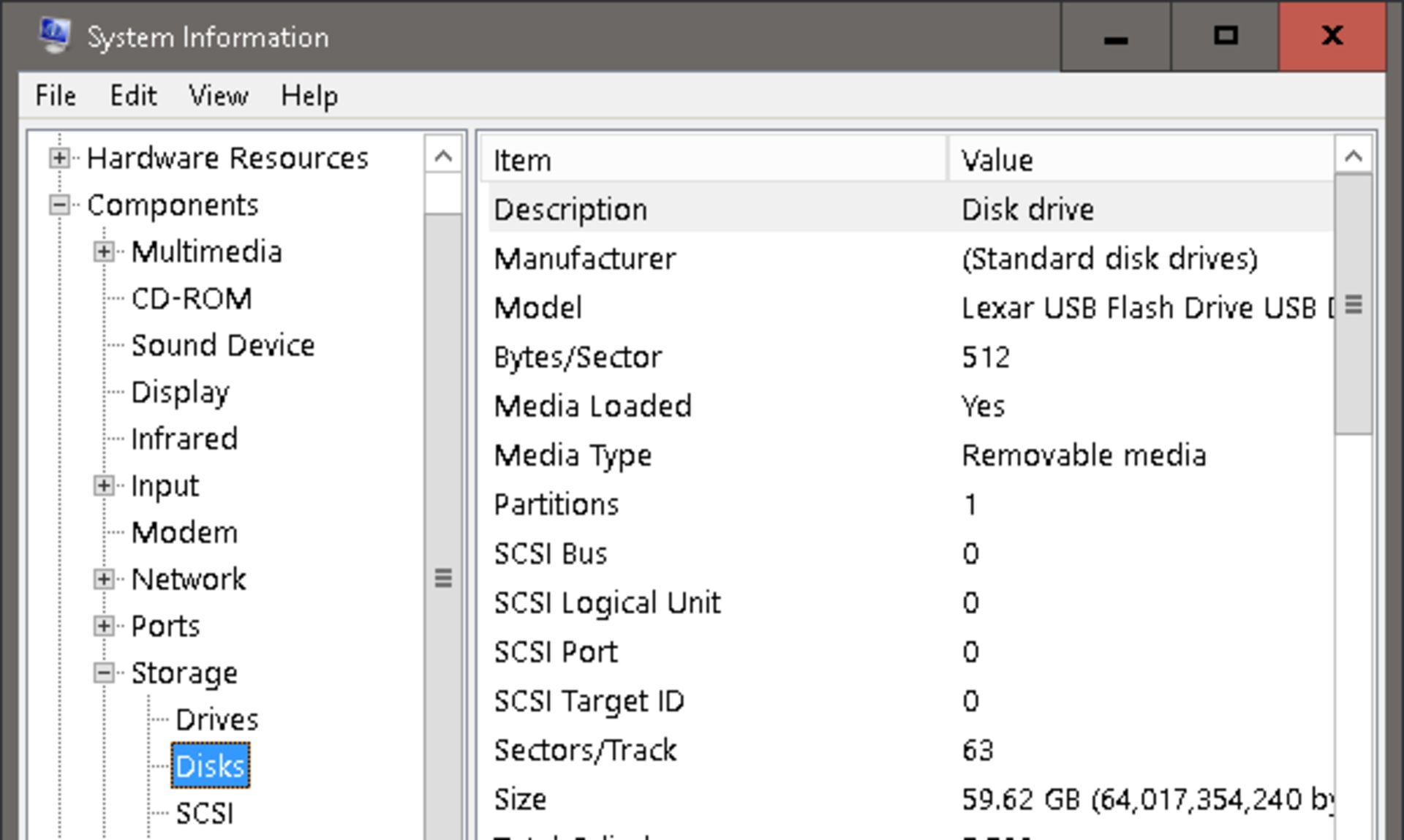Select the Drives tree item

pos(216,720)
